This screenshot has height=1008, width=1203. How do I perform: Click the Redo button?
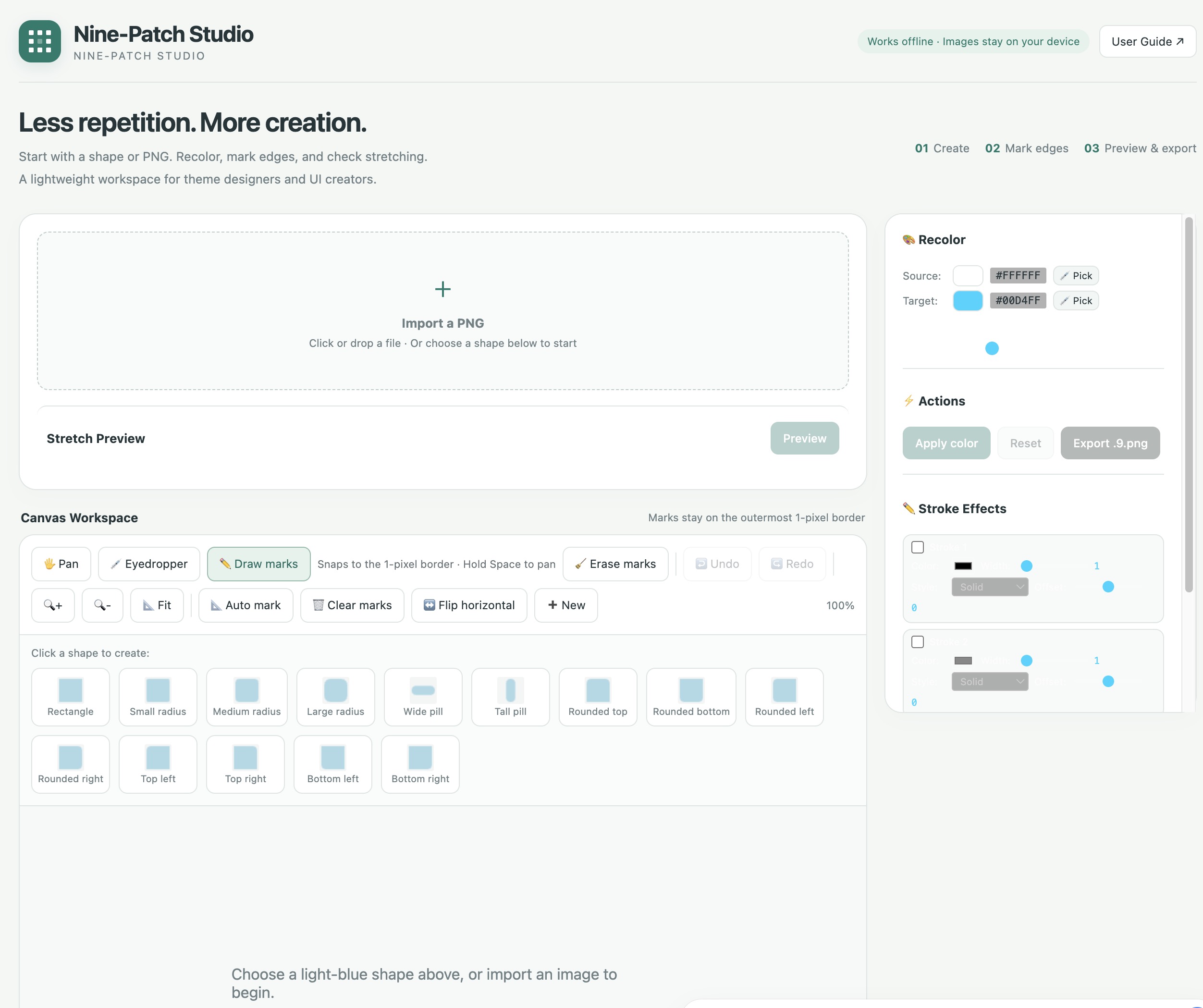(x=792, y=564)
